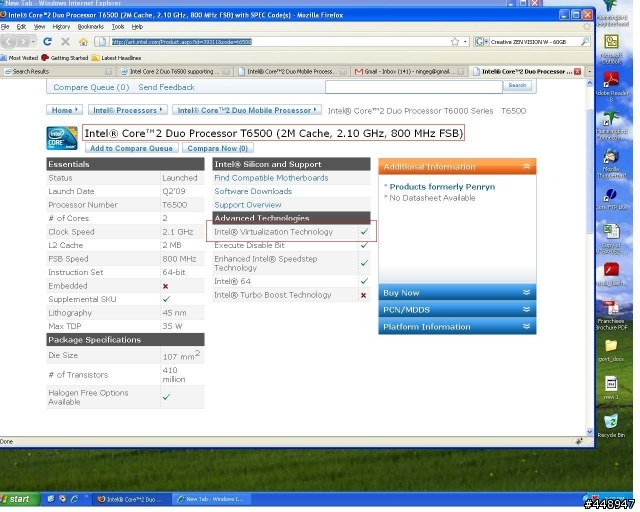
Task: Open the Most Visited bookmarks item
Action: [x=20, y=58]
